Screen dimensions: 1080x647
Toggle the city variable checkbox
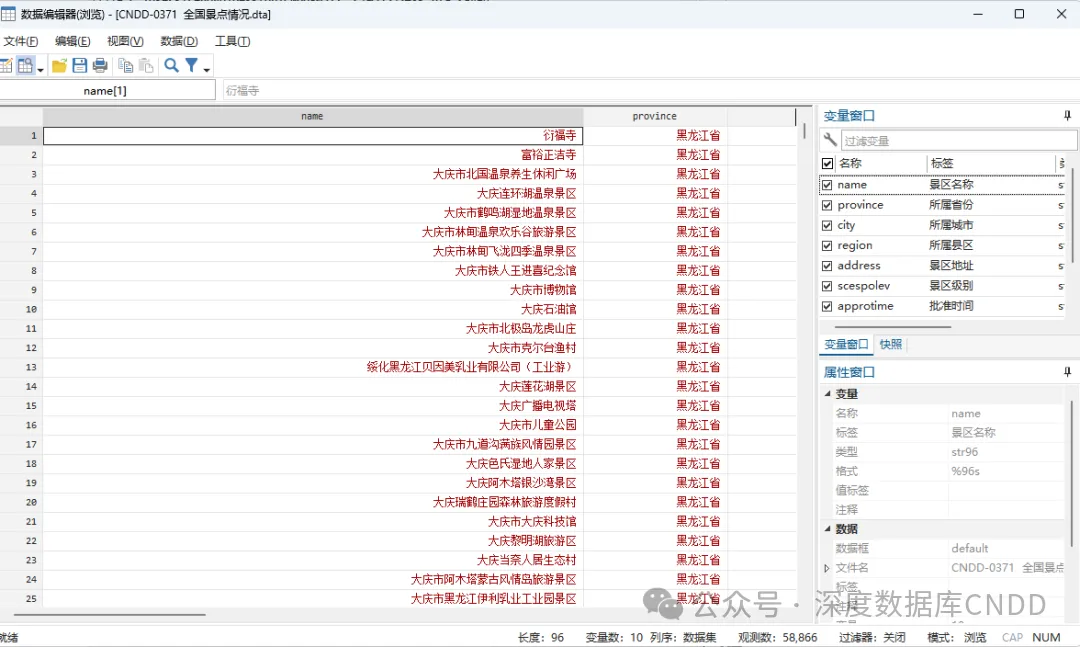pos(827,225)
